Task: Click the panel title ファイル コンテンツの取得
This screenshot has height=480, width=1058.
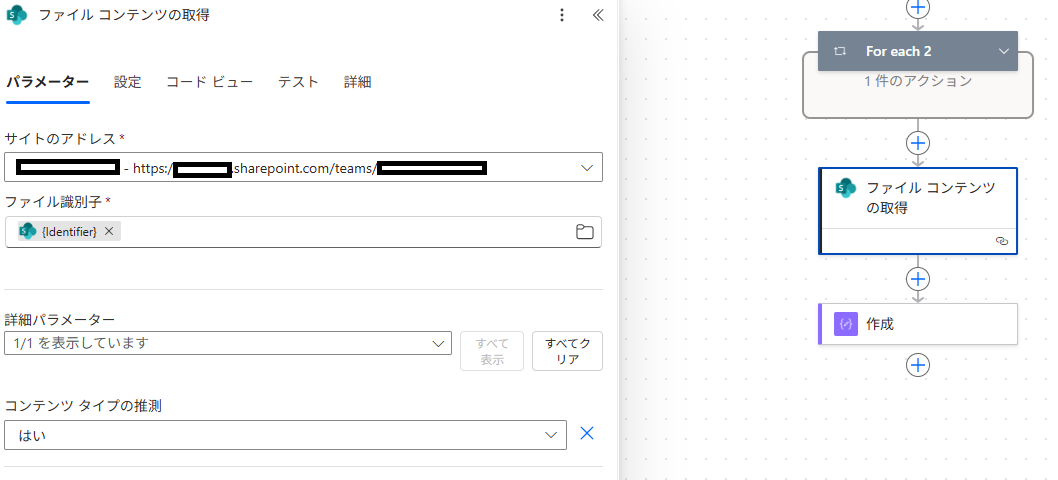Action: (123, 15)
